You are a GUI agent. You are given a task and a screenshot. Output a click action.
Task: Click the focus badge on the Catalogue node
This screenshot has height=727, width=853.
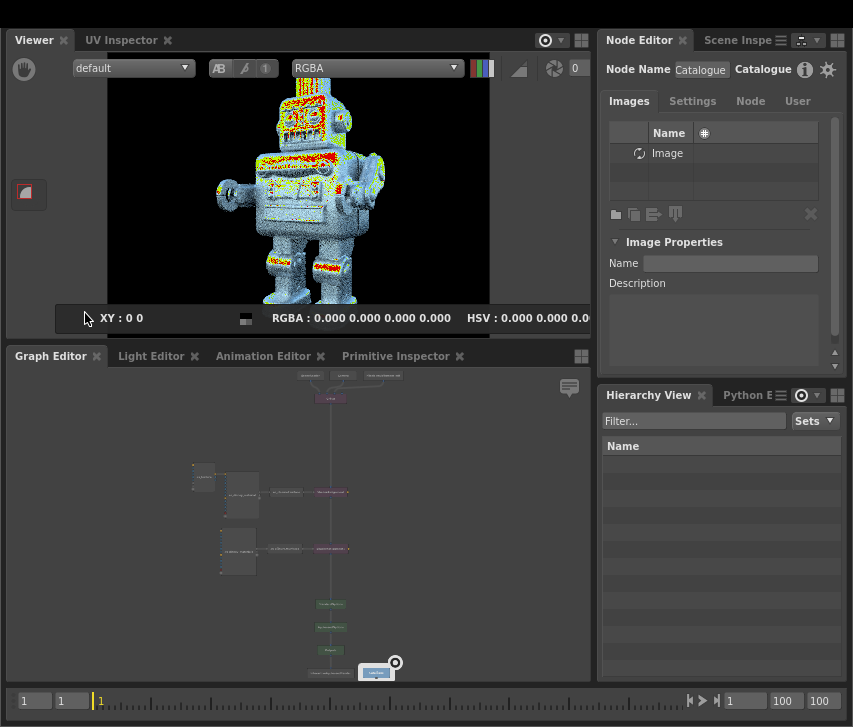[x=395, y=662]
